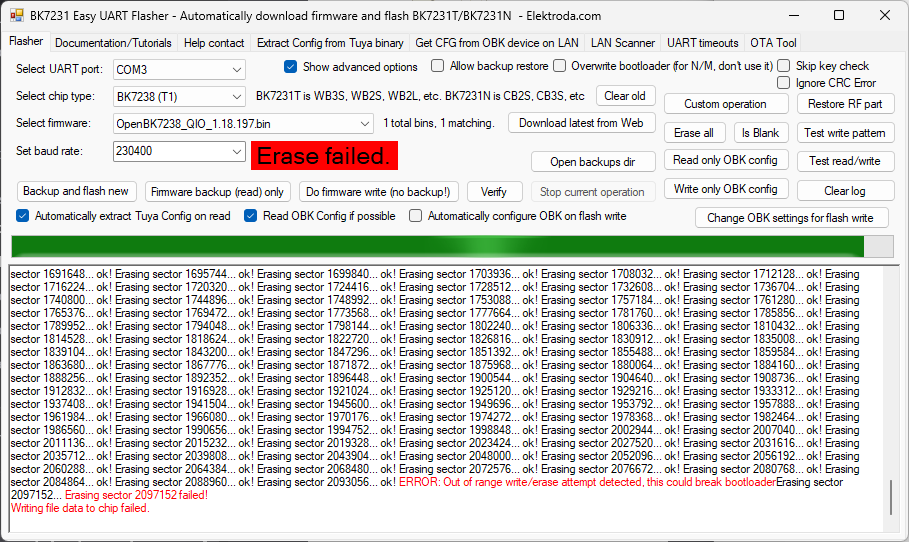Click the 'Set baud rate:' label
The height and width of the screenshot is (542, 909).
coord(49,151)
